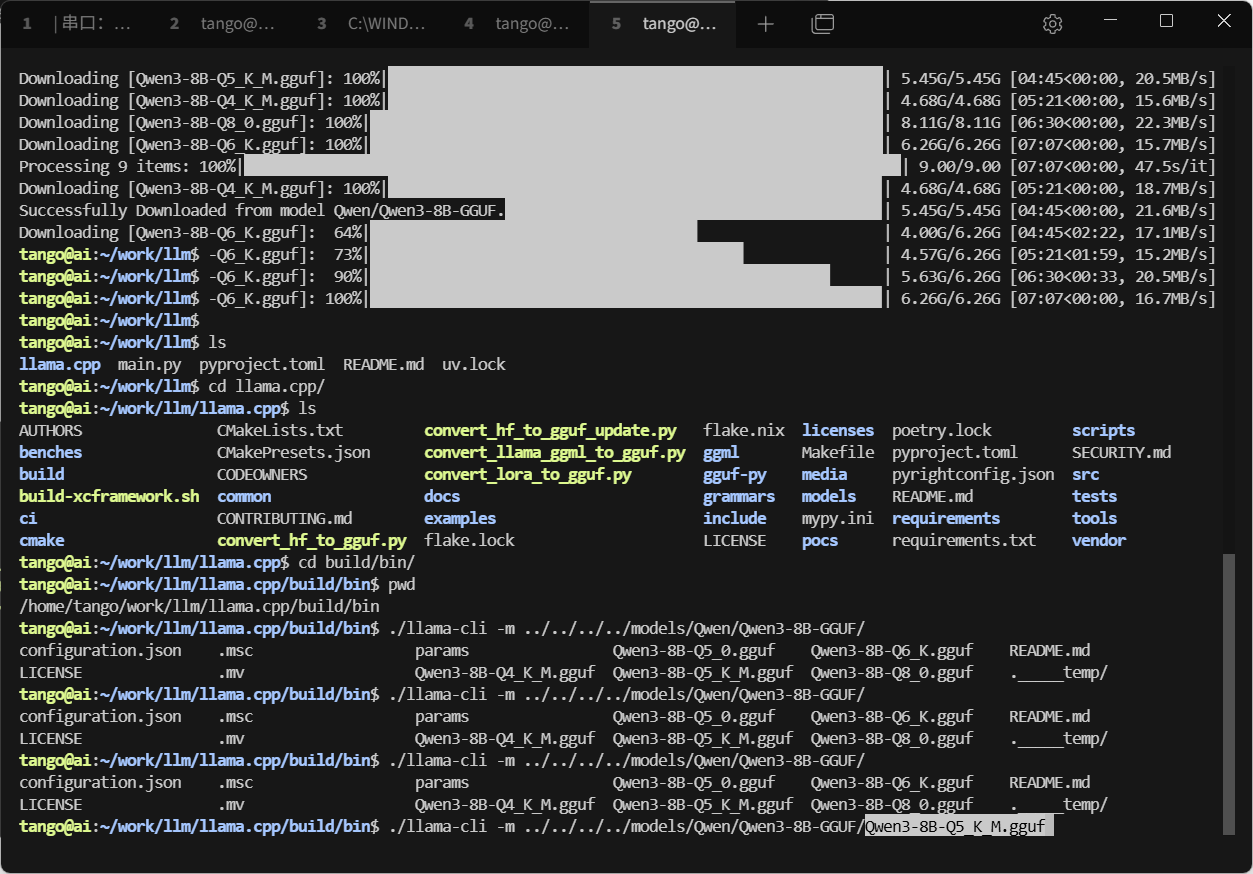Click mypy.ini file name
The width and height of the screenshot is (1253, 874).
(838, 518)
